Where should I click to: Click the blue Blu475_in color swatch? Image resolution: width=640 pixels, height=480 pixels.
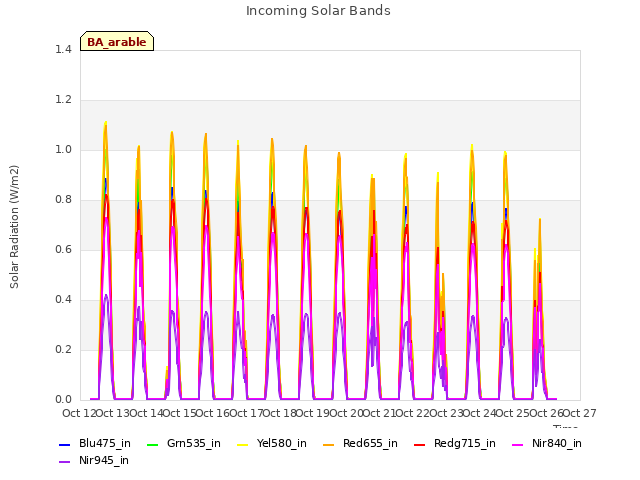(x=65, y=444)
